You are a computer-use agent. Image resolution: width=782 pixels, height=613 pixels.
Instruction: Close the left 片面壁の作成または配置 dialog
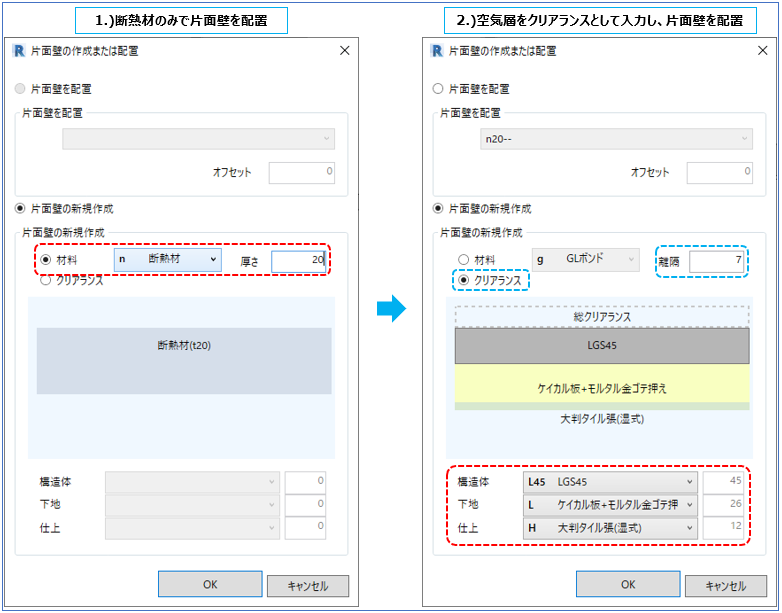tap(345, 50)
